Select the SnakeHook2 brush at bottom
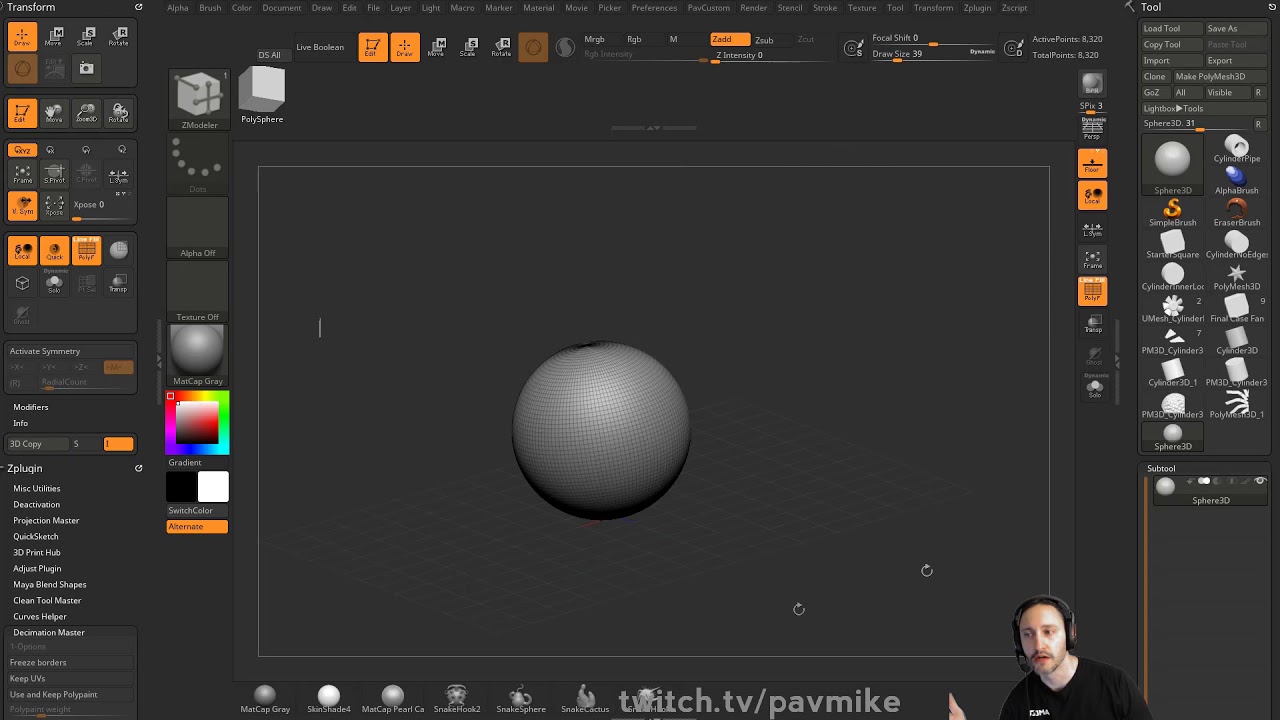 457,699
